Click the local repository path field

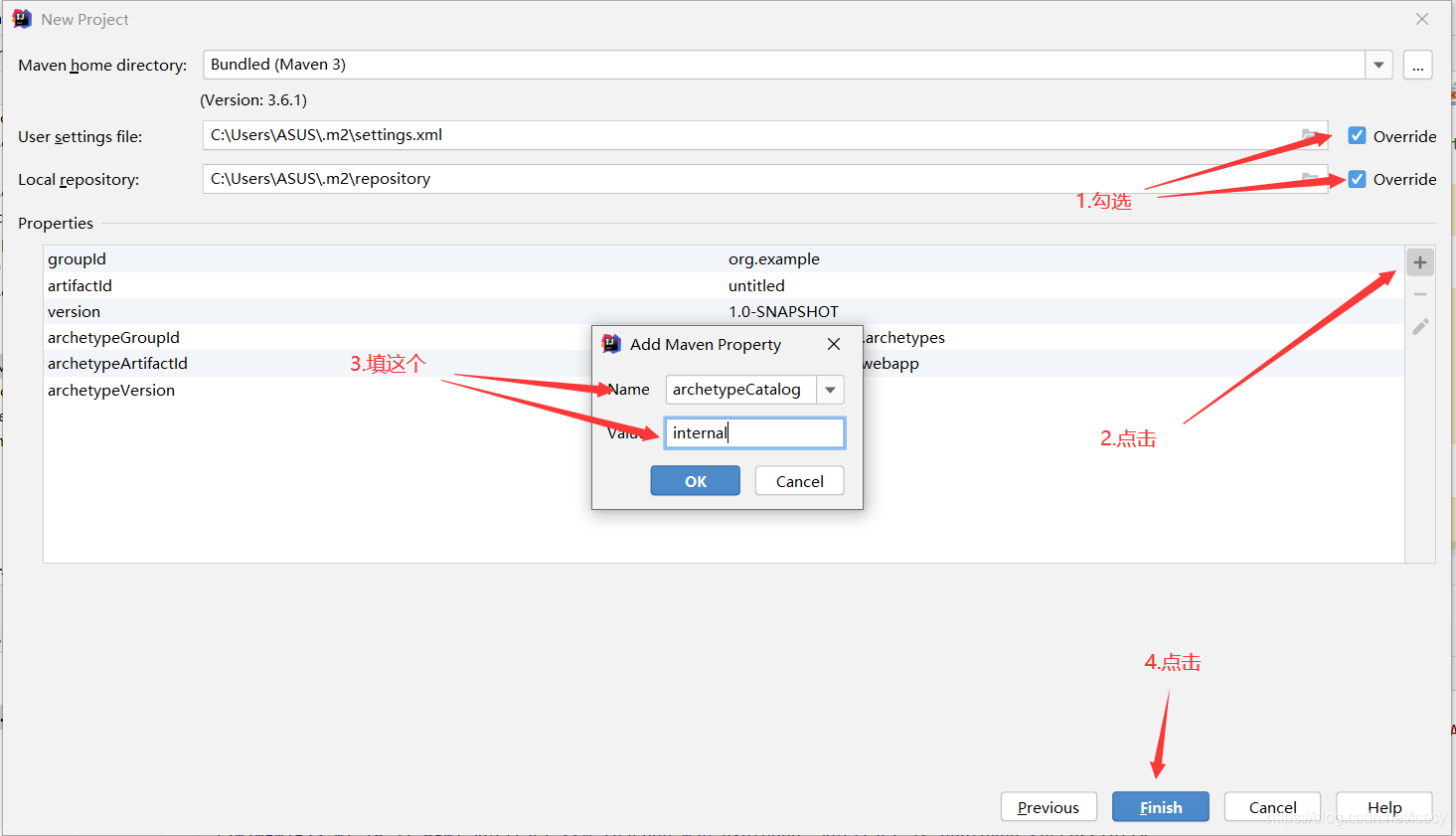765,179
